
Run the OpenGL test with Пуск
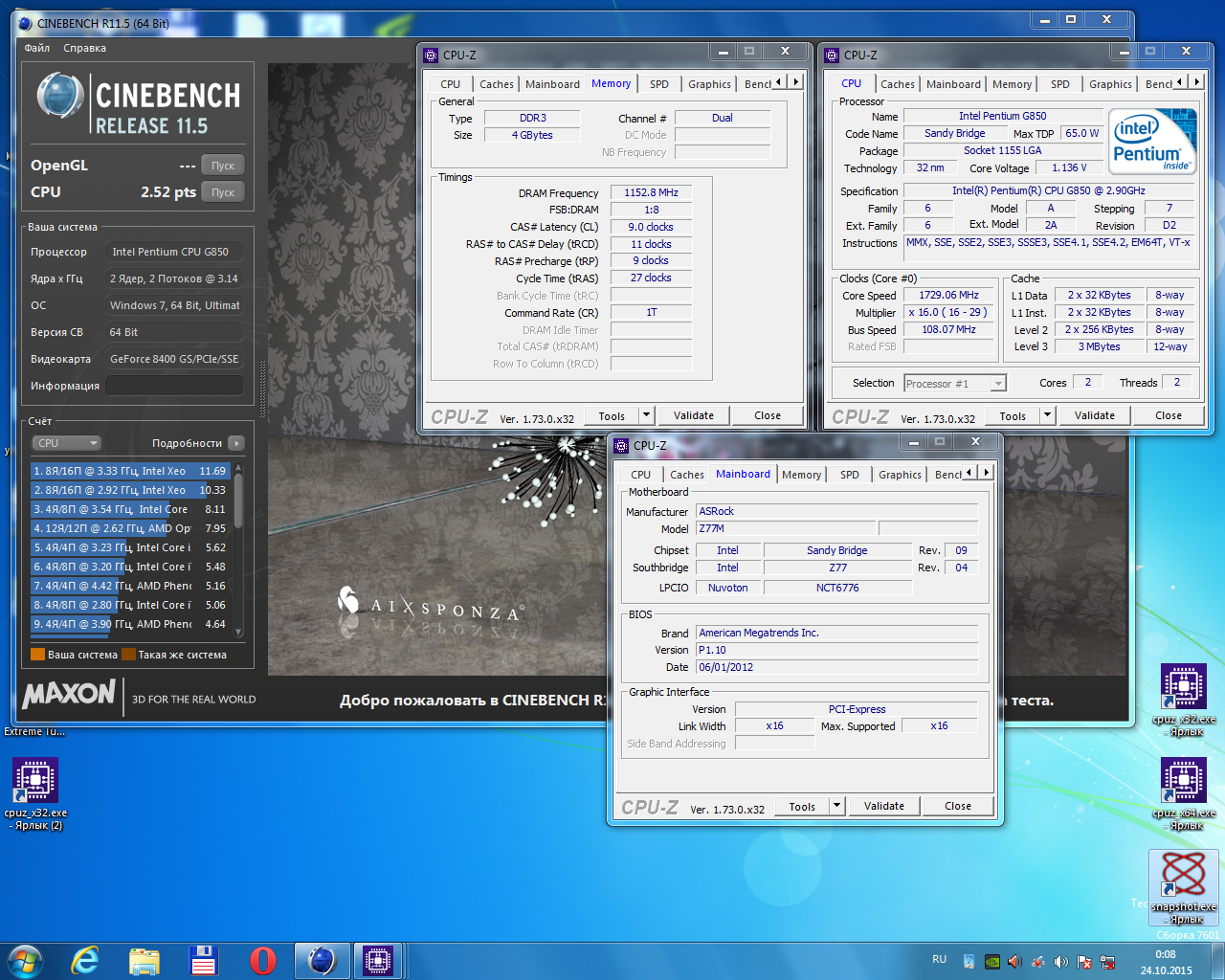(223, 166)
